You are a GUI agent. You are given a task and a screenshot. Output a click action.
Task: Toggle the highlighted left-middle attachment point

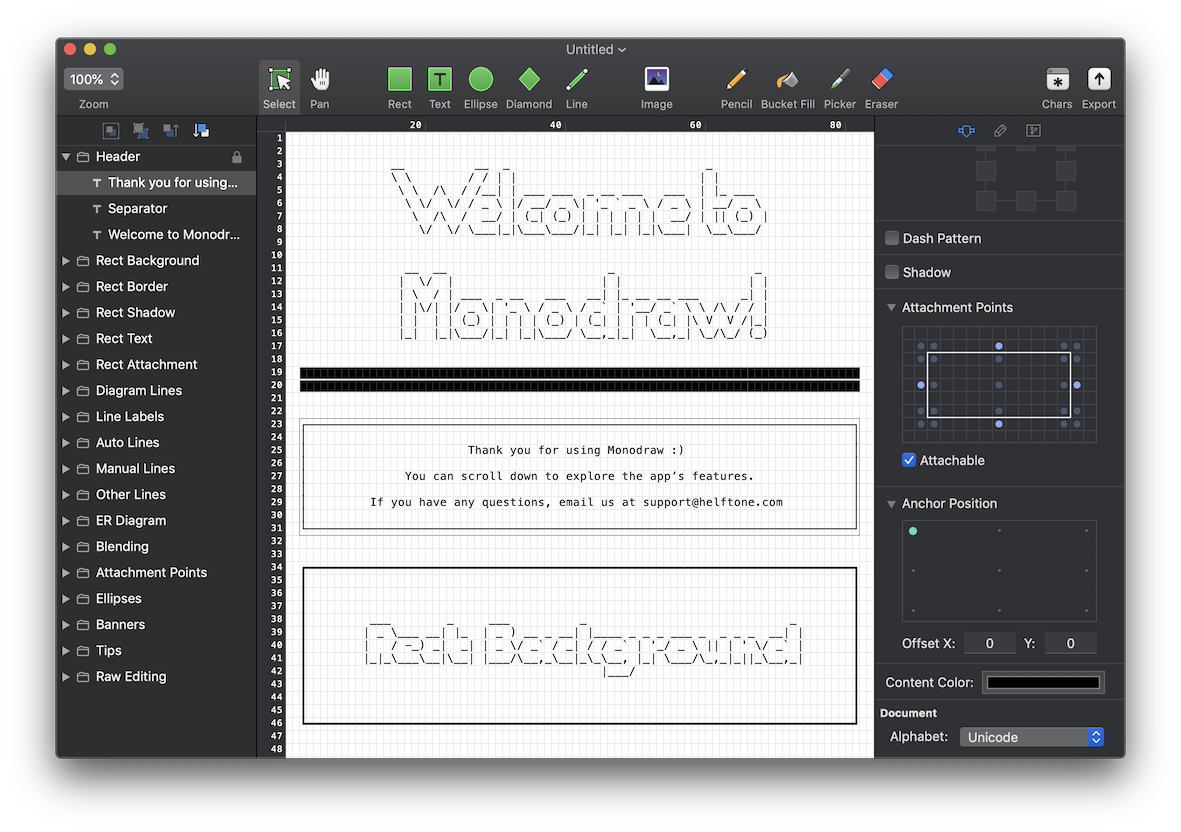pyautogui.click(x=920, y=385)
